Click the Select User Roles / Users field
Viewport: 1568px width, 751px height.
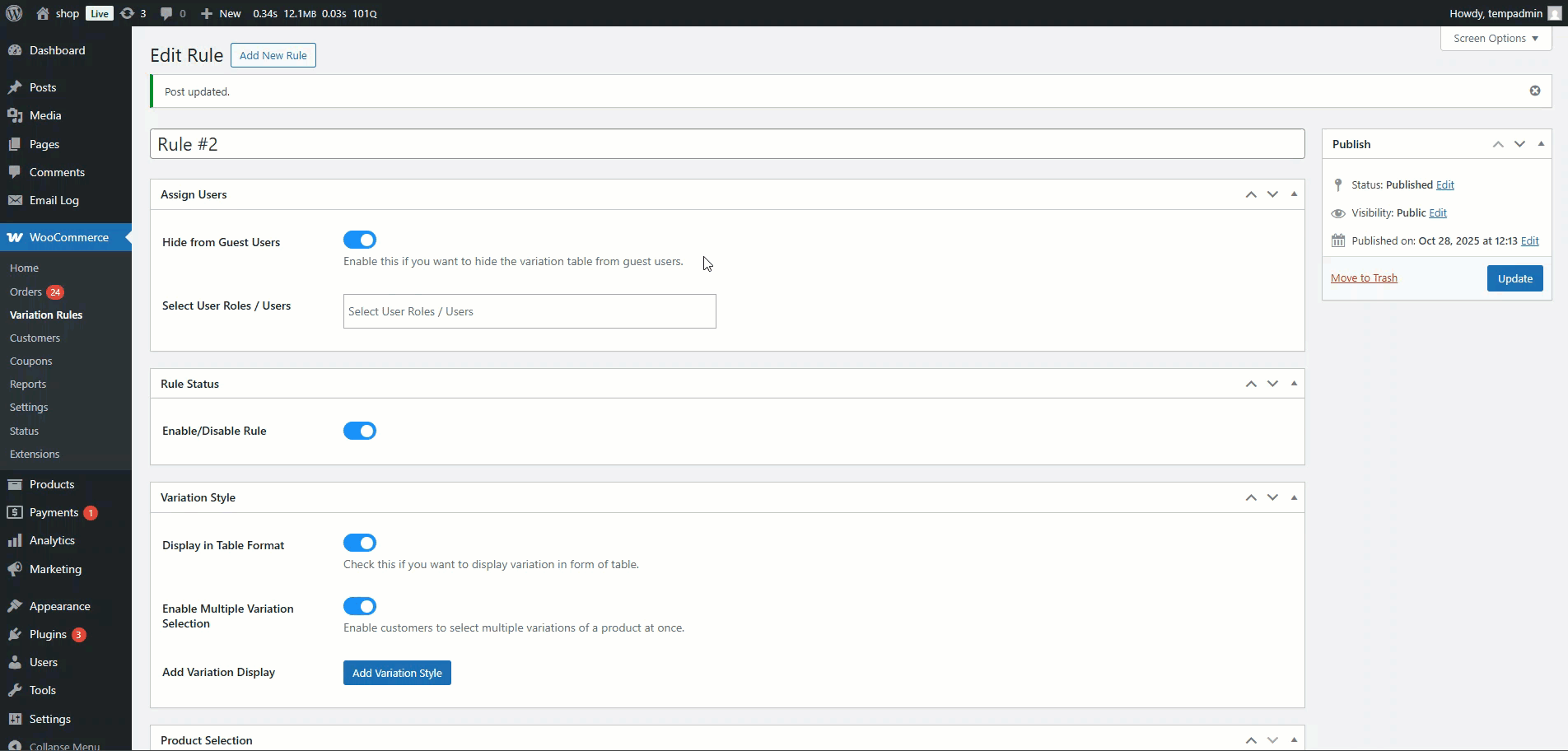point(529,311)
